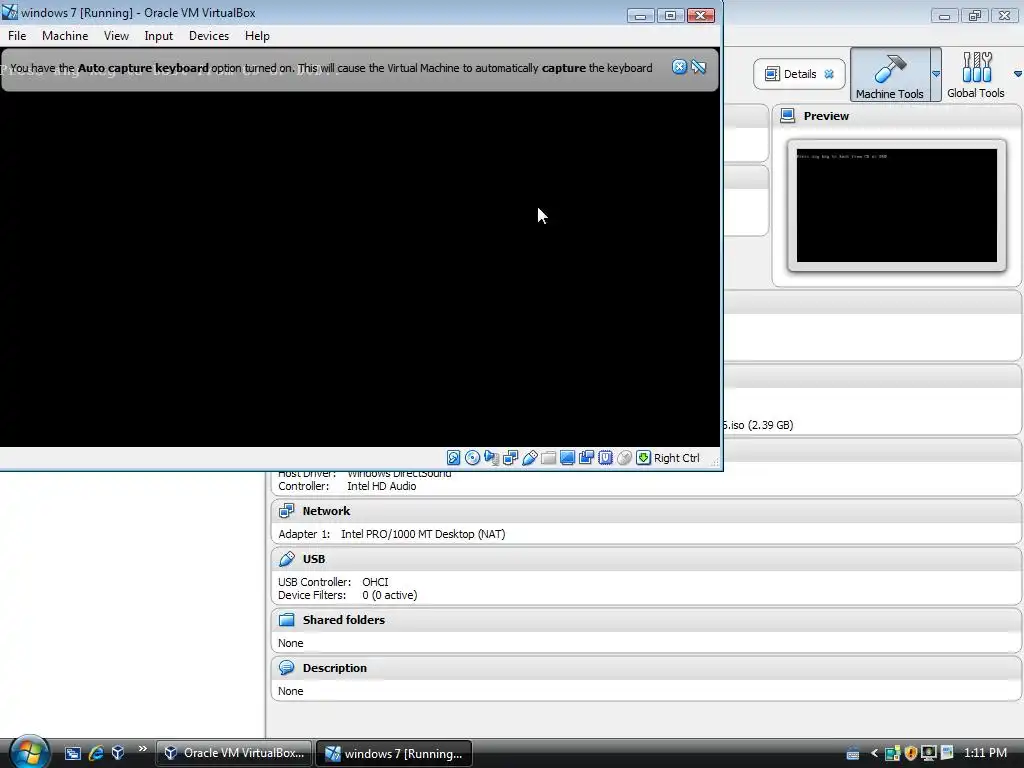Click the optical disk status icon

472,458
